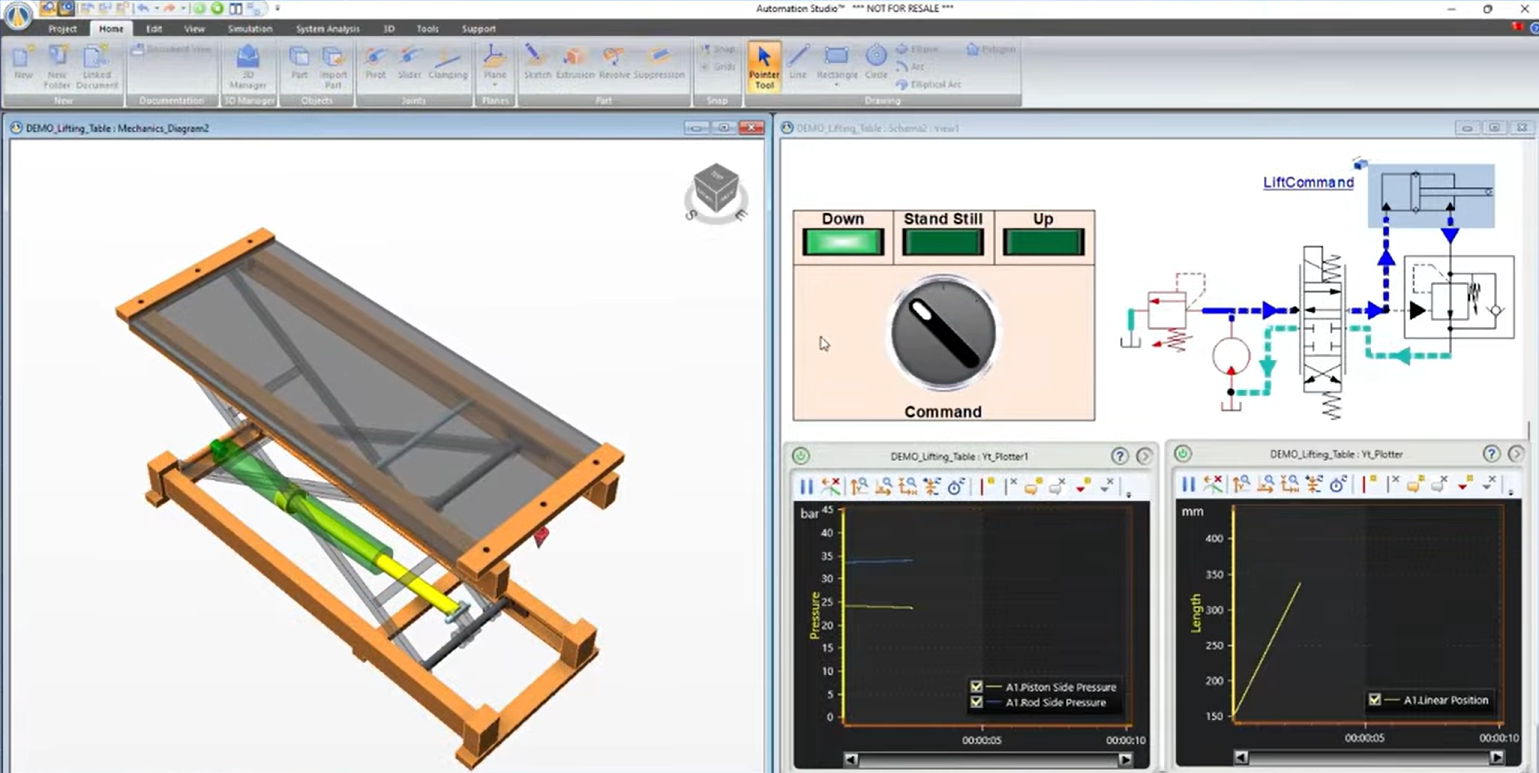Uncheck A1.Piston Side Pressure legend checkbox

click(976, 687)
